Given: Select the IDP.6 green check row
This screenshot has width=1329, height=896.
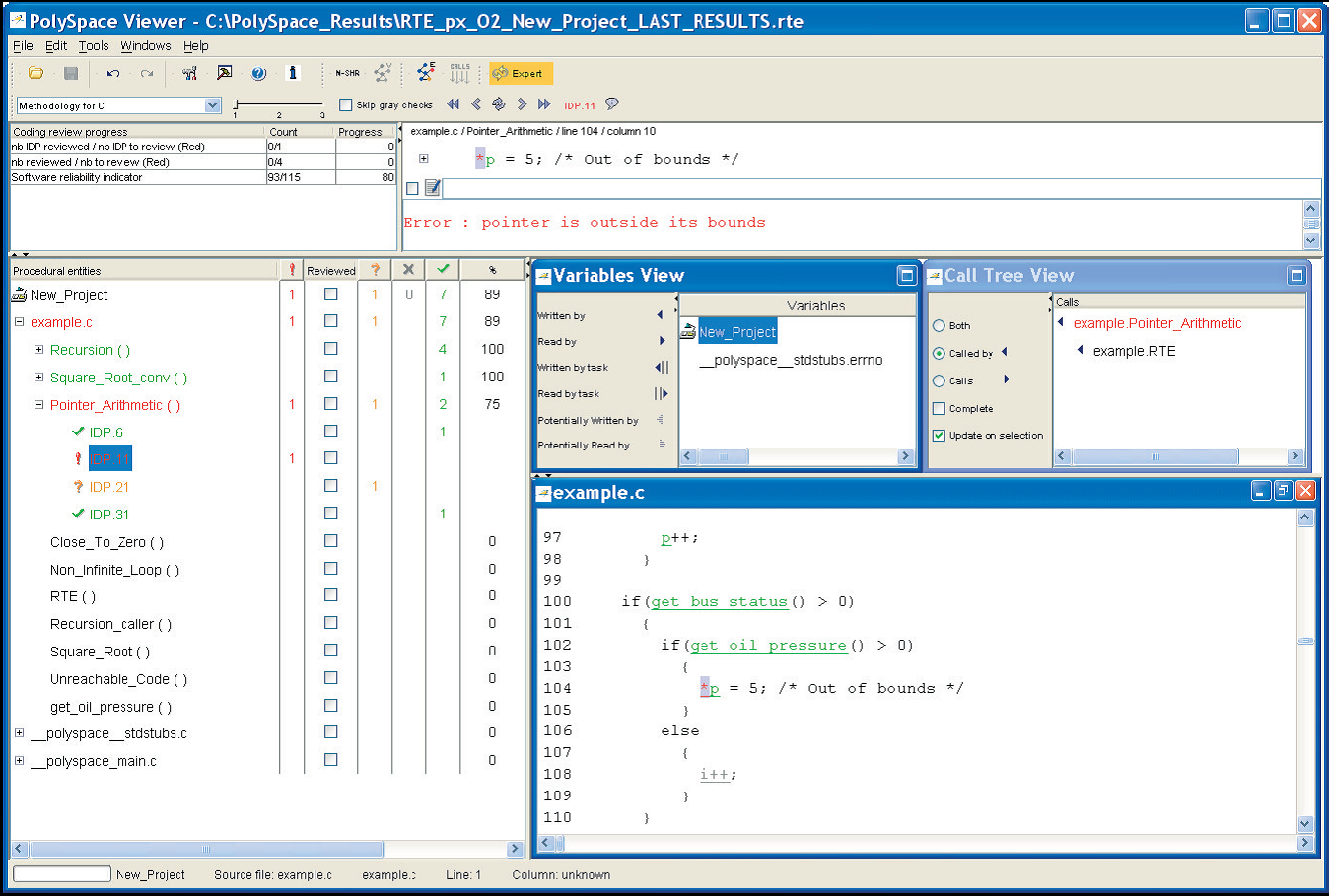Looking at the screenshot, I should tap(105, 432).
